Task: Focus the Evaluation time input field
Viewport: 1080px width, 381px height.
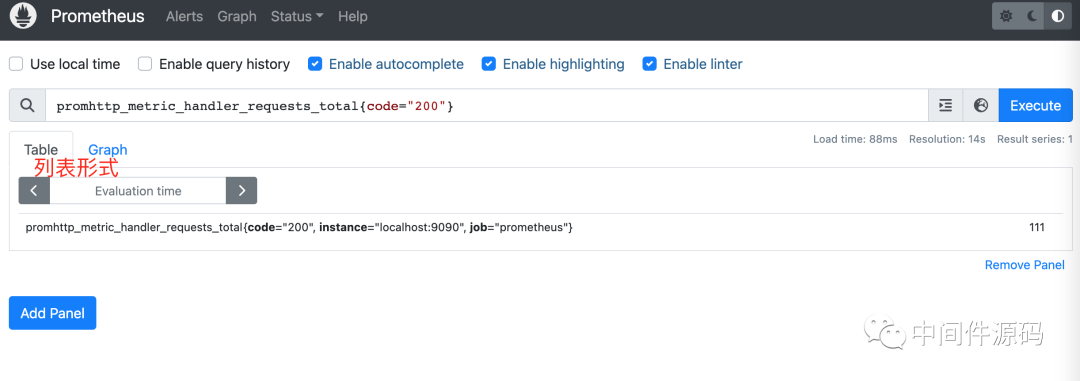Action: coord(138,191)
